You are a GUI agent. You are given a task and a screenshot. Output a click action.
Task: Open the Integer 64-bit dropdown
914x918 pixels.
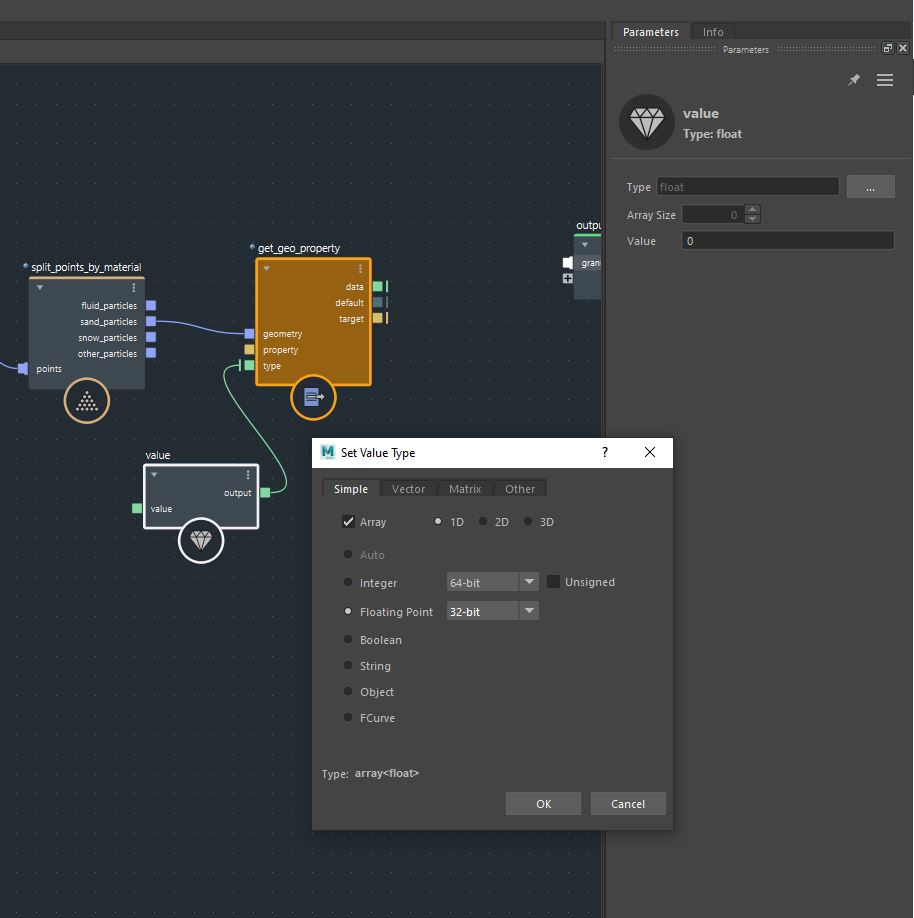pyautogui.click(x=530, y=582)
